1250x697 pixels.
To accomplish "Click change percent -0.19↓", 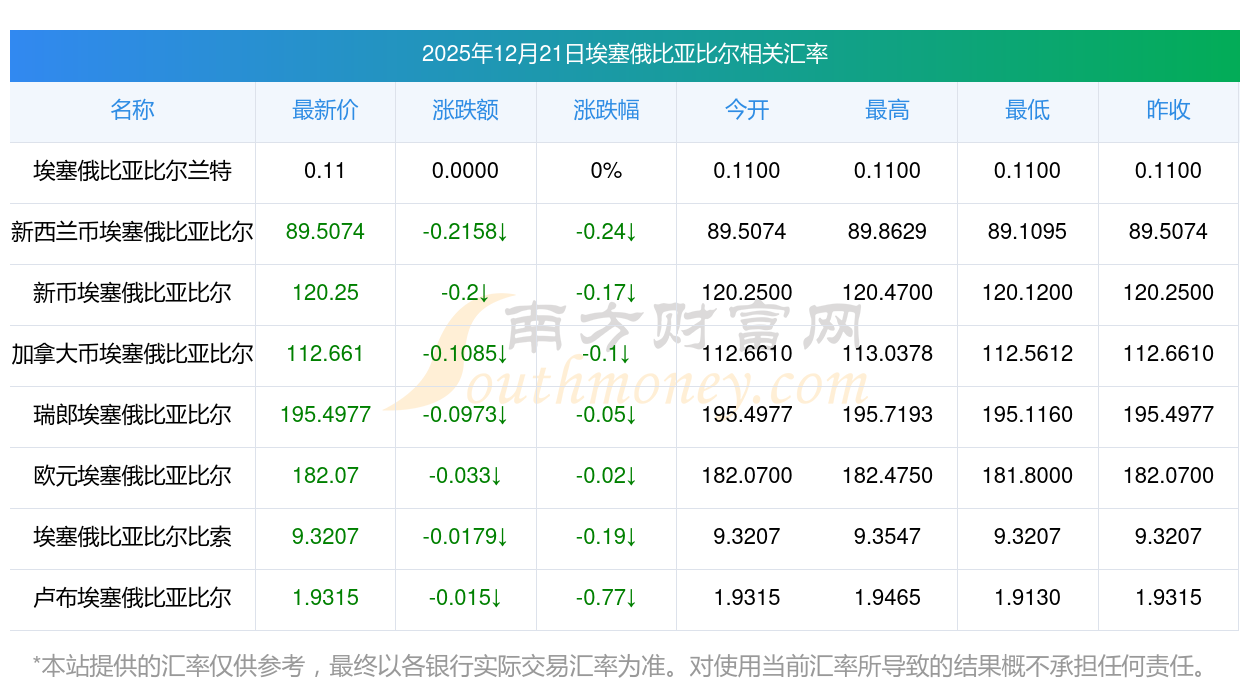I will [x=606, y=537].
